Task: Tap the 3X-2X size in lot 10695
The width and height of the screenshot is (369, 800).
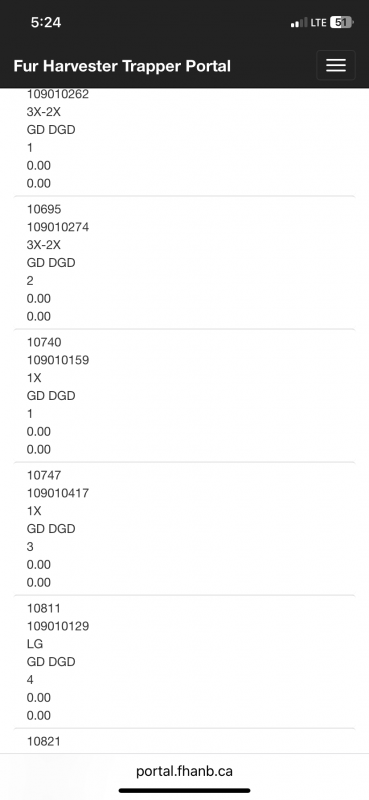Action: (43, 245)
